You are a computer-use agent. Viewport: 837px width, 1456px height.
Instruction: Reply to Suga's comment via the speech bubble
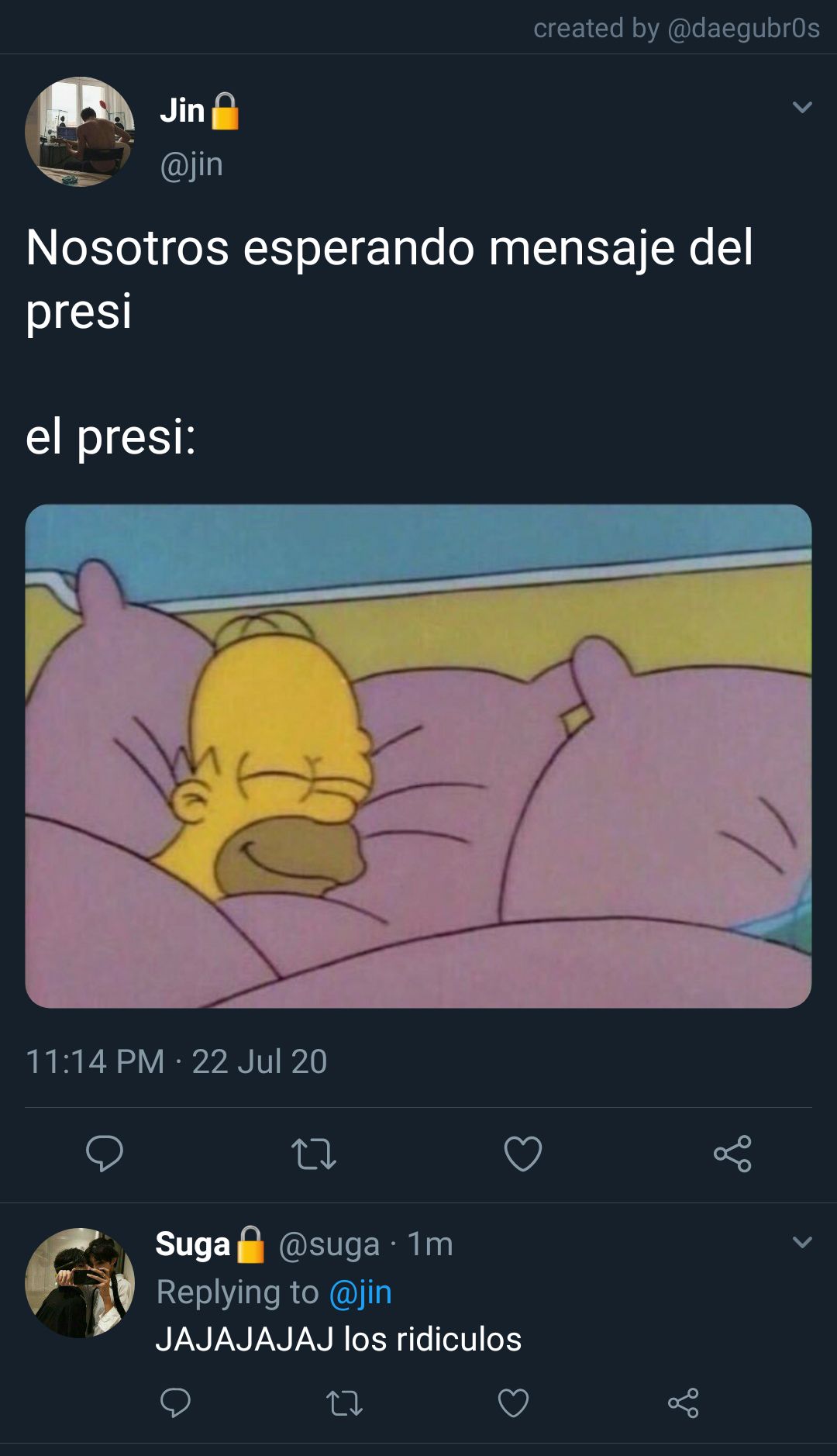click(175, 1403)
